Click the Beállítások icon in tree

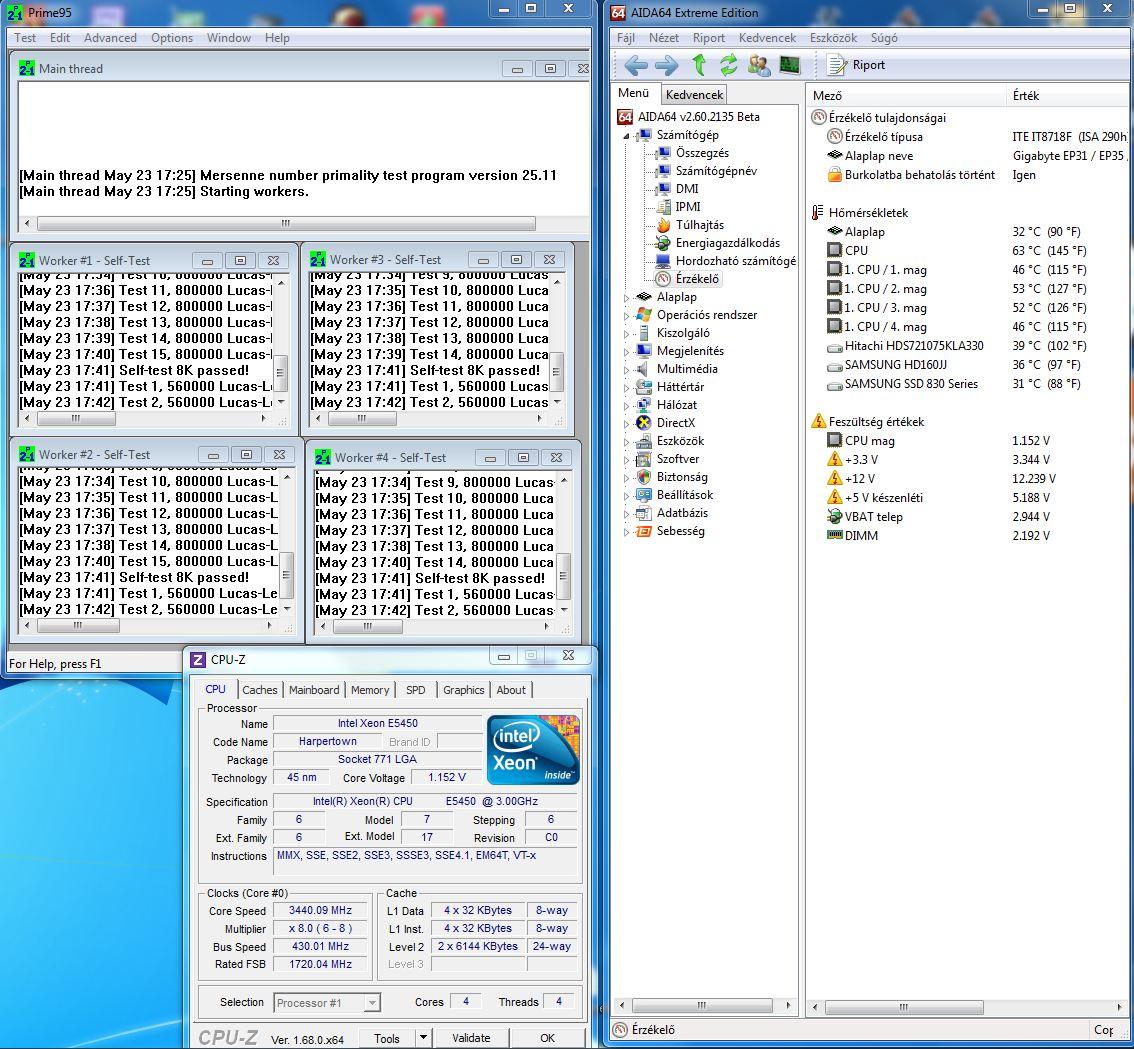tap(644, 495)
